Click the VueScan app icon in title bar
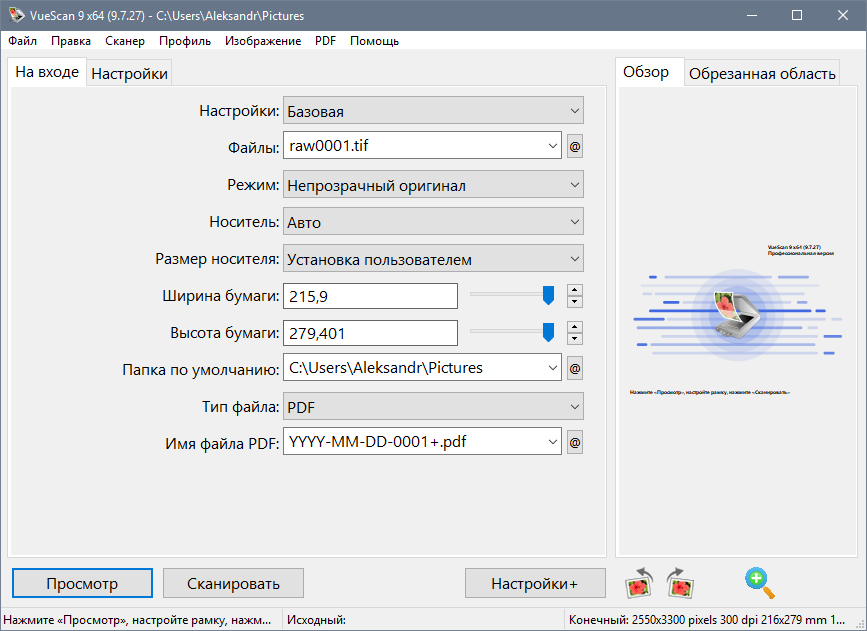867x631 pixels. coord(16,15)
